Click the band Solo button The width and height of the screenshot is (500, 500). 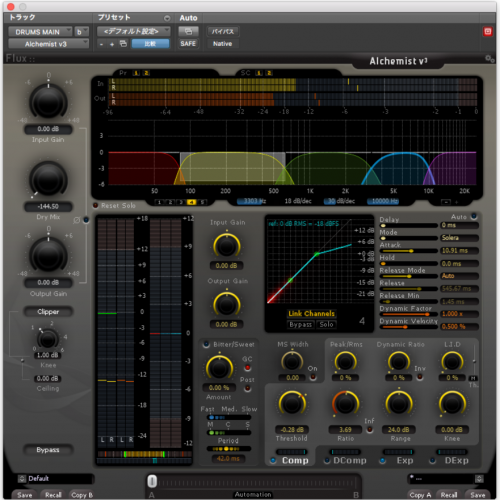326,324
